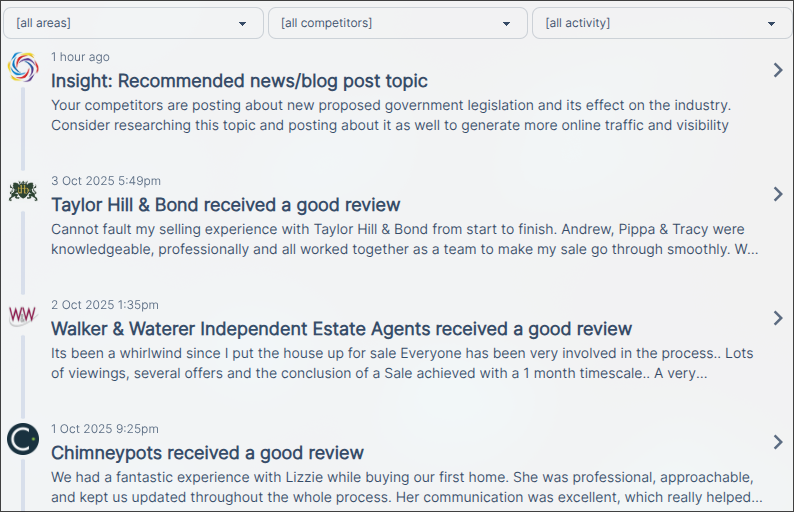Click the 3 Oct 2025 5:49pm timestamp

tap(106, 181)
